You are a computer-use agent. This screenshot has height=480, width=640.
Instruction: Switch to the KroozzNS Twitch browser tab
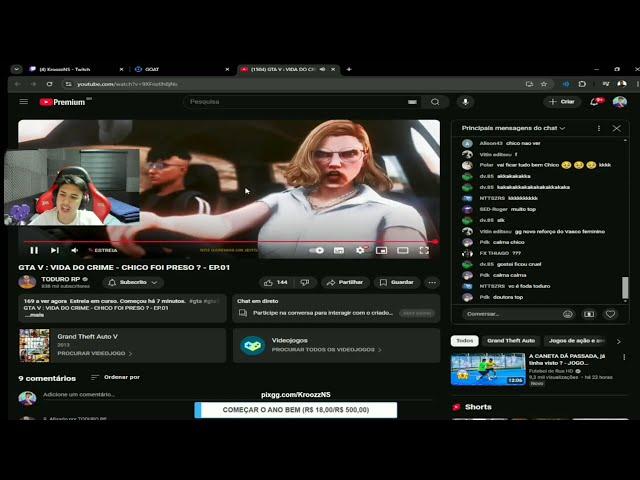coord(76,69)
